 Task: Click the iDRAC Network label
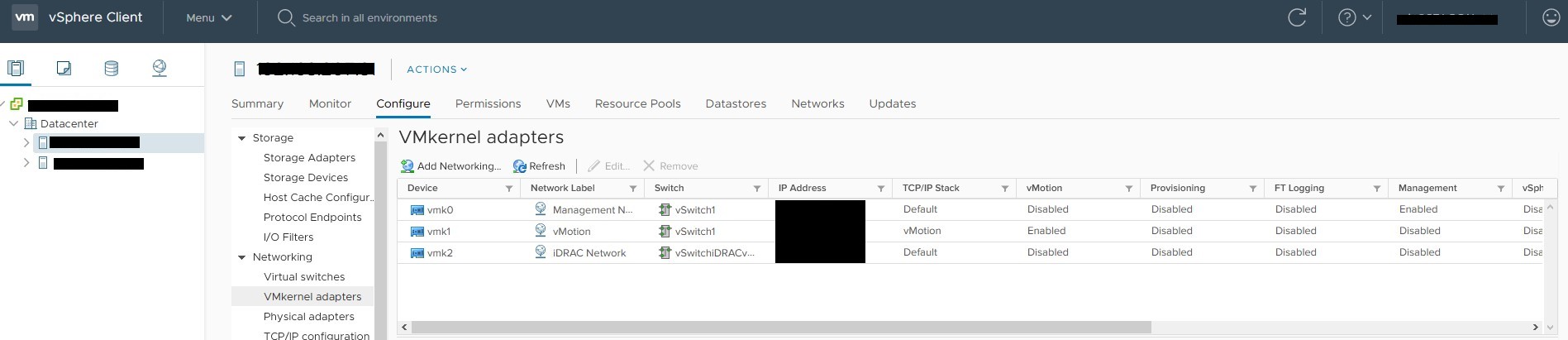pos(589,252)
